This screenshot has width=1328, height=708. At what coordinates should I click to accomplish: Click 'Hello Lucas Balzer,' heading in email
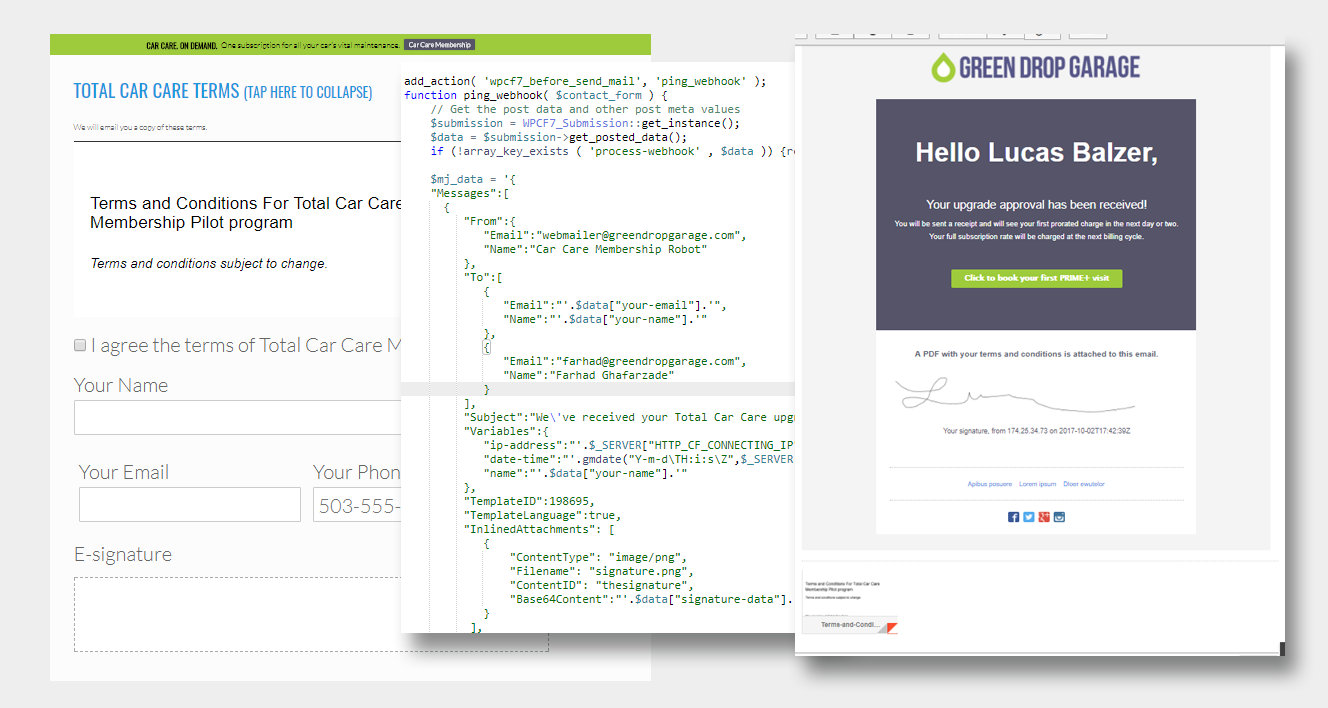pos(1036,153)
